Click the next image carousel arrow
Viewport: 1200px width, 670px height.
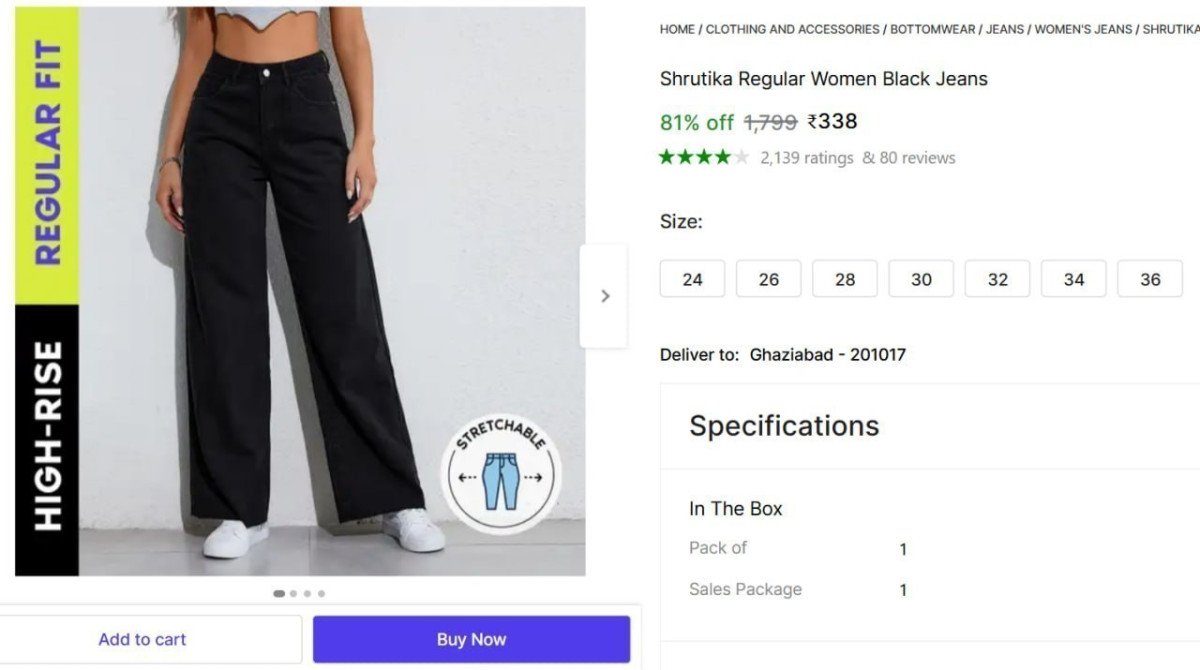(x=604, y=296)
